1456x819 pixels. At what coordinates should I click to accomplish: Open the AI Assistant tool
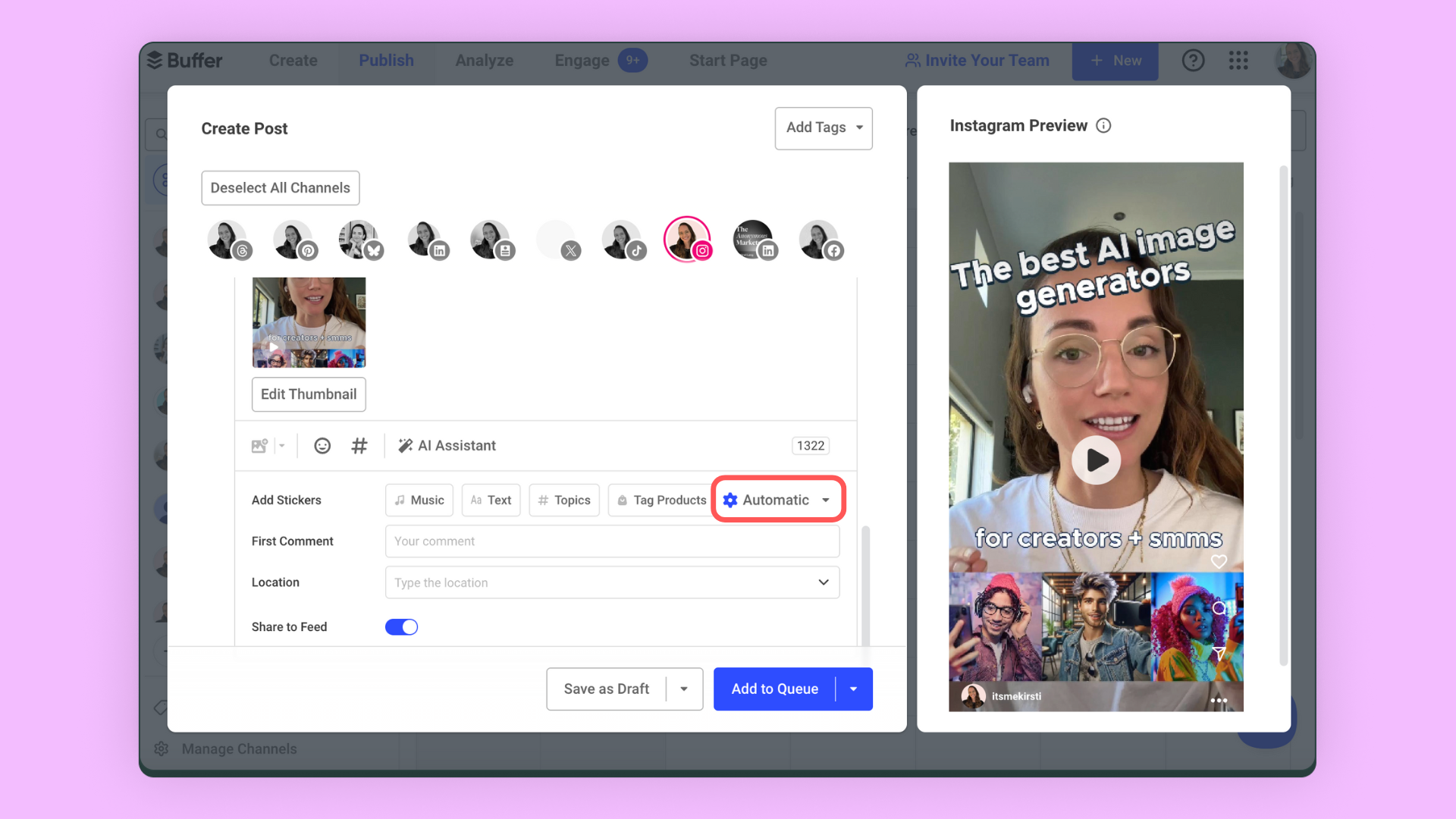(447, 445)
